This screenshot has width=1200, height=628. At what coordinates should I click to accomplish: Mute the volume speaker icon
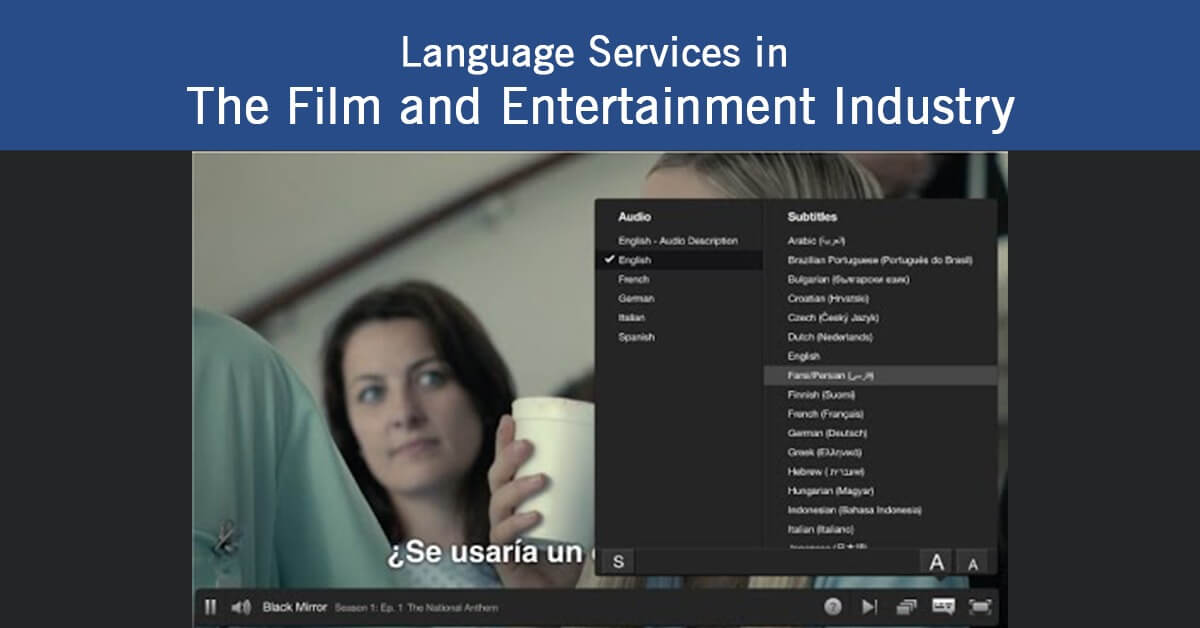(241, 606)
